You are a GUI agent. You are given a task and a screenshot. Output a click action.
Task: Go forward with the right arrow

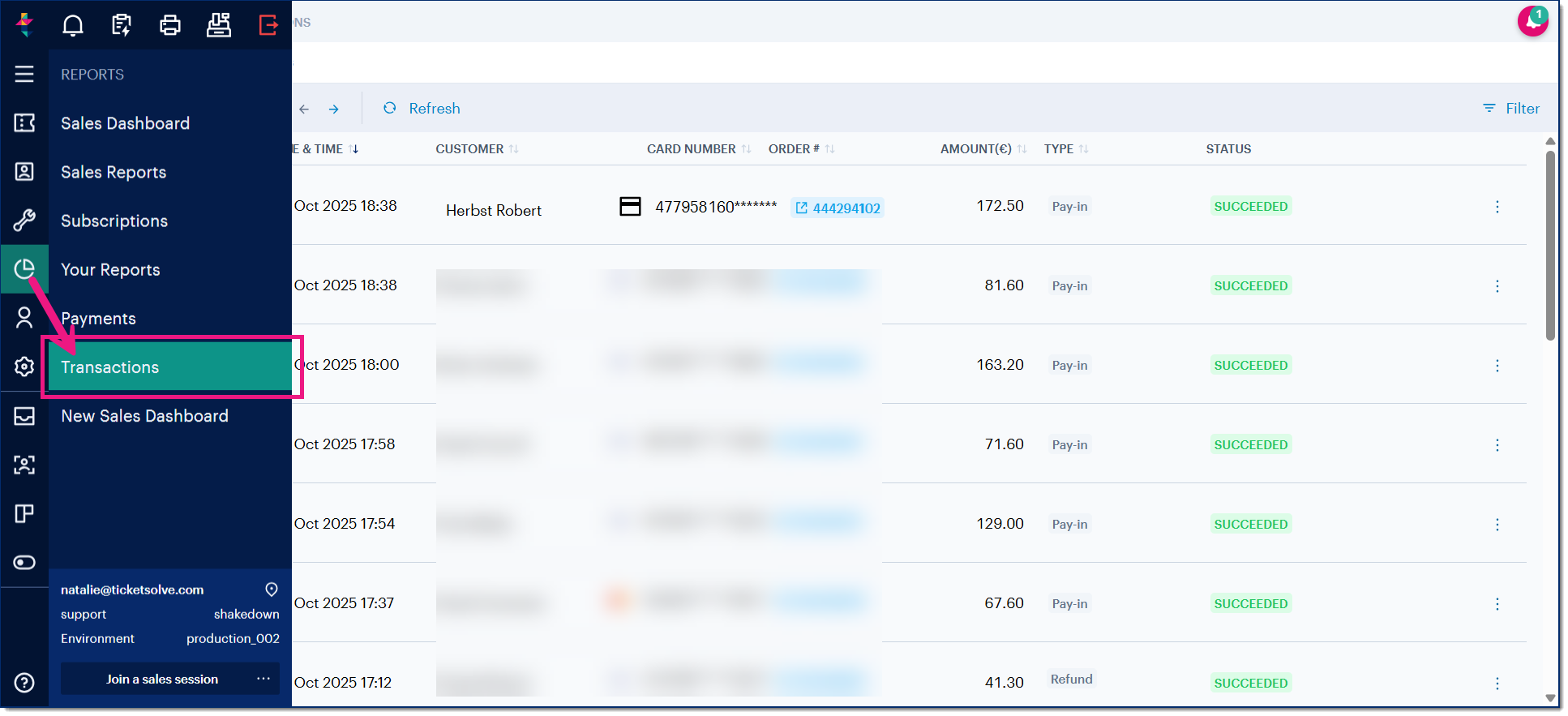[333, 109]
